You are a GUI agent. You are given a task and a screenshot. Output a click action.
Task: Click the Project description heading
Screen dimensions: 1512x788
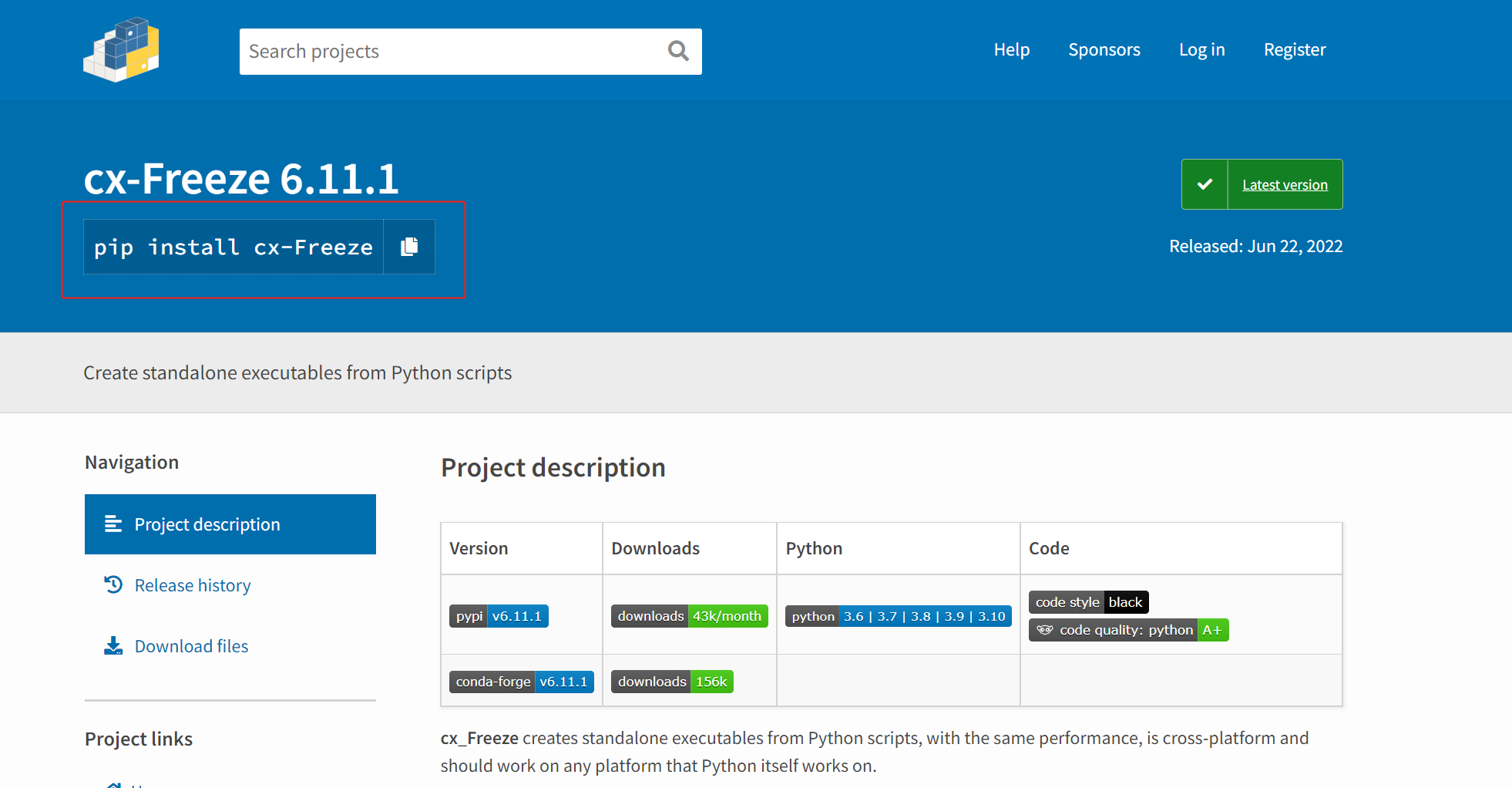click(553, 467)
